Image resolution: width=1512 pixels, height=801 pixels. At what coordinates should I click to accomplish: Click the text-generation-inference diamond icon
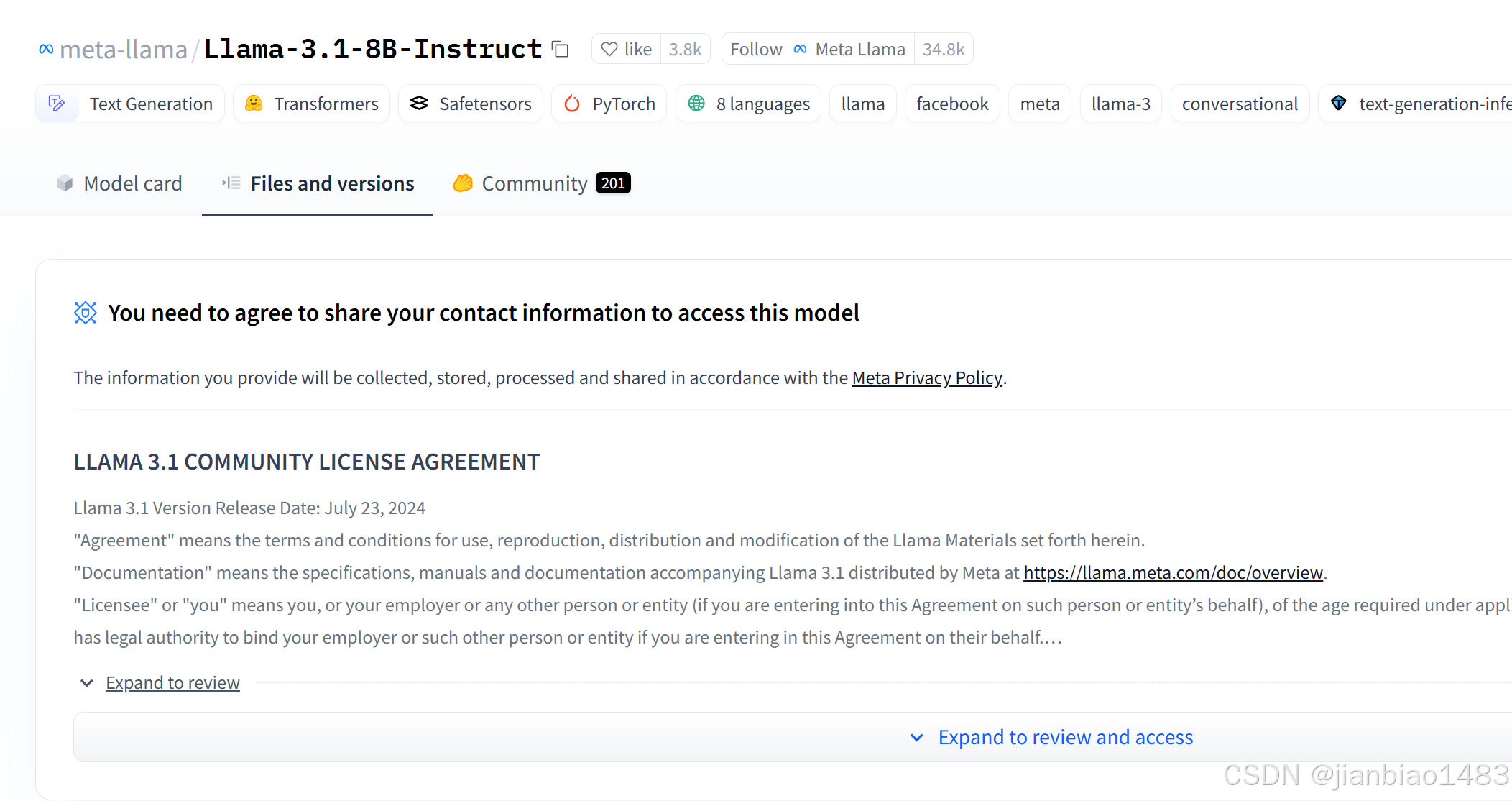[x=1338, y=104]
